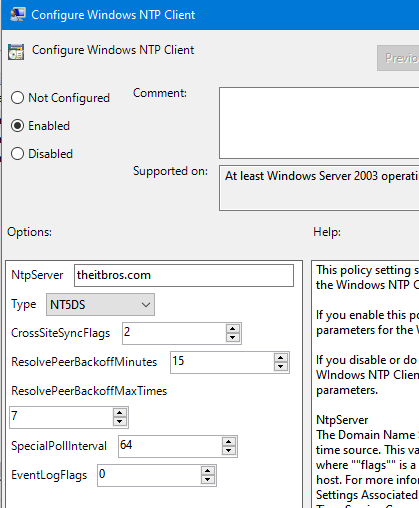This screenshot has width=419, height=508.
Task: Click the NtpServer label in Options
Action: click(37, 275)
